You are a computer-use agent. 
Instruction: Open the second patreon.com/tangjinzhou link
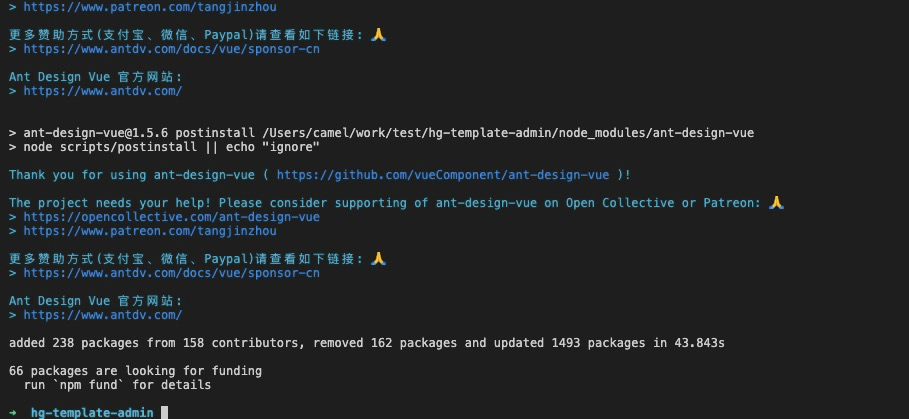(x=150, y=231)
